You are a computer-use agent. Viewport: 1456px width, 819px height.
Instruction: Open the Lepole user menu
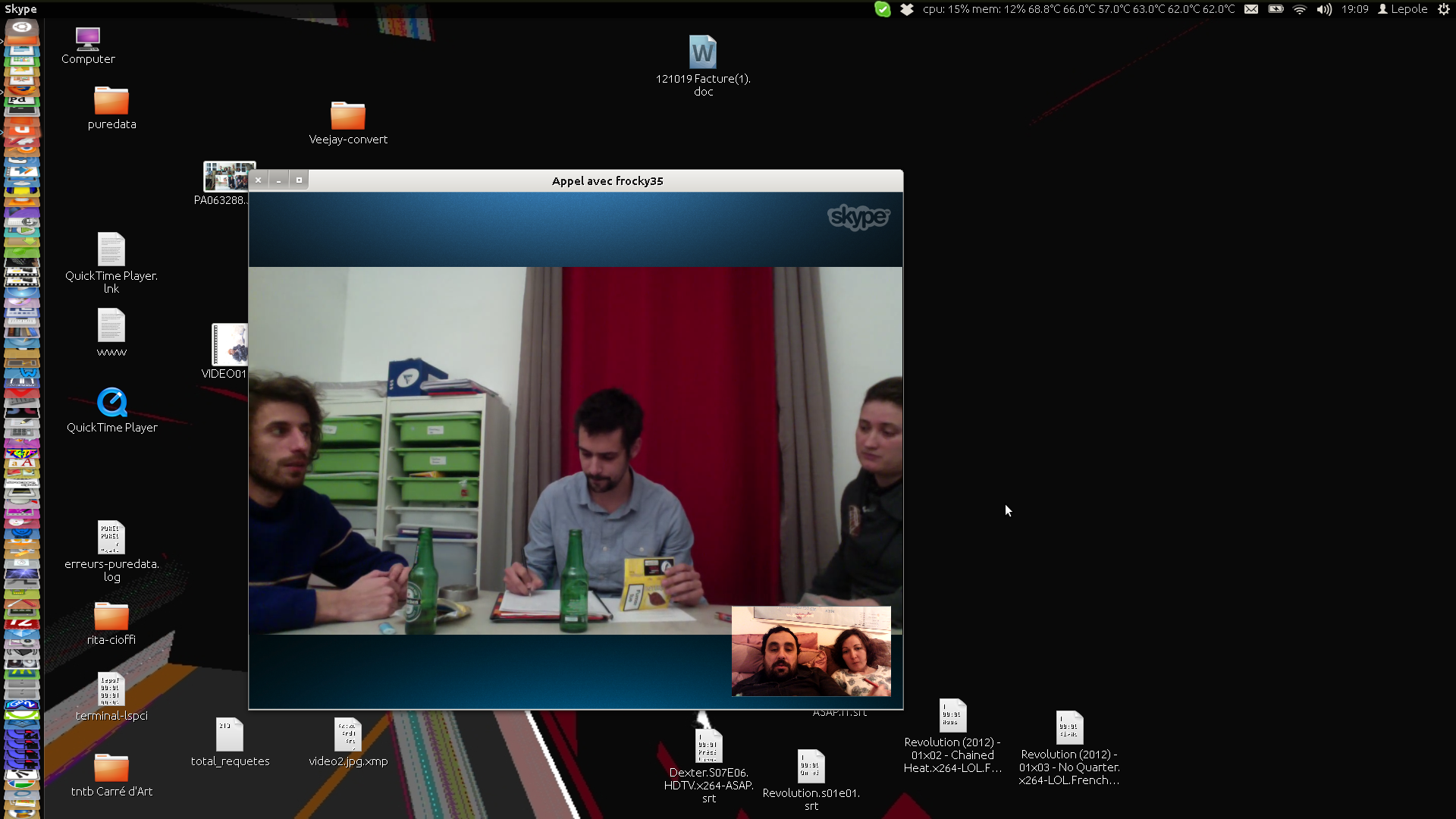(x=1402, y=9)
